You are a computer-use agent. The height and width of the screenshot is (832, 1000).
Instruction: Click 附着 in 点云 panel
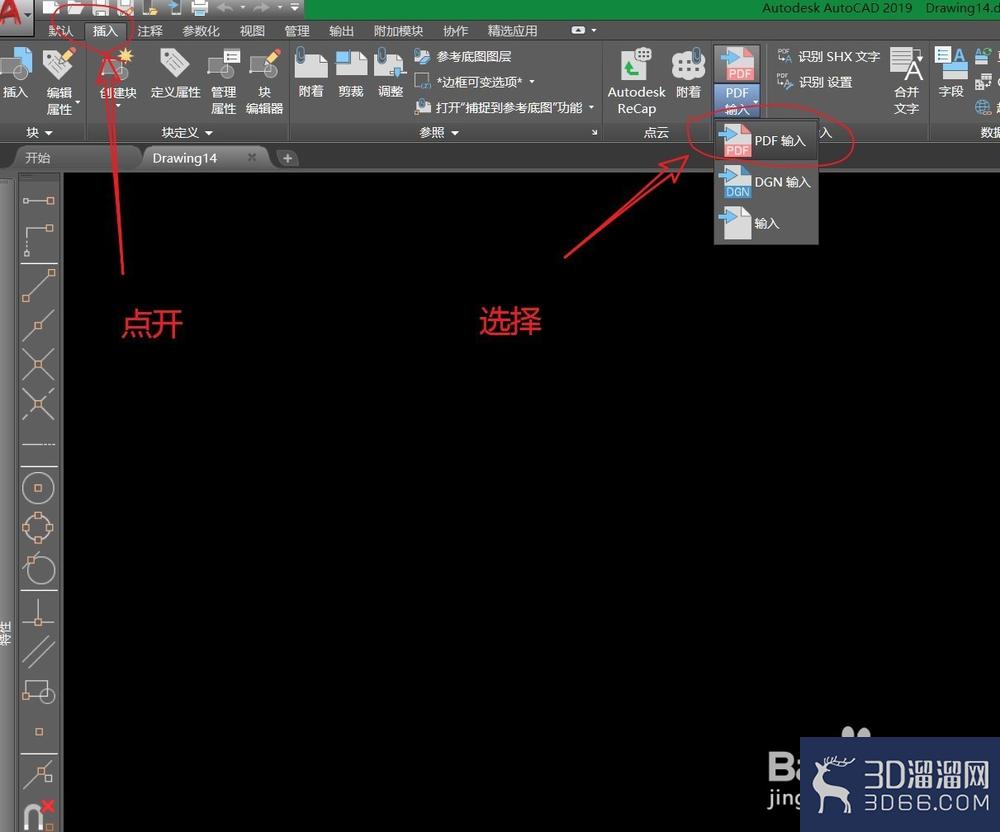pyautogui.click(x=688, y=73)
